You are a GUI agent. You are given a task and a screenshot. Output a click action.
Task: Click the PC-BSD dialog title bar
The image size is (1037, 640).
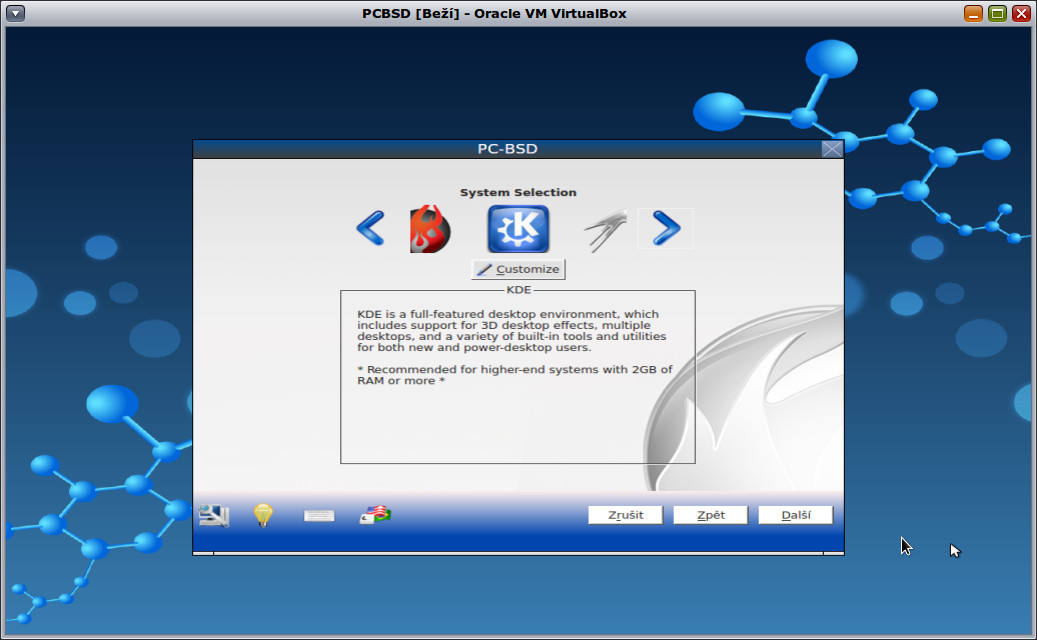[x=508, y=148]
